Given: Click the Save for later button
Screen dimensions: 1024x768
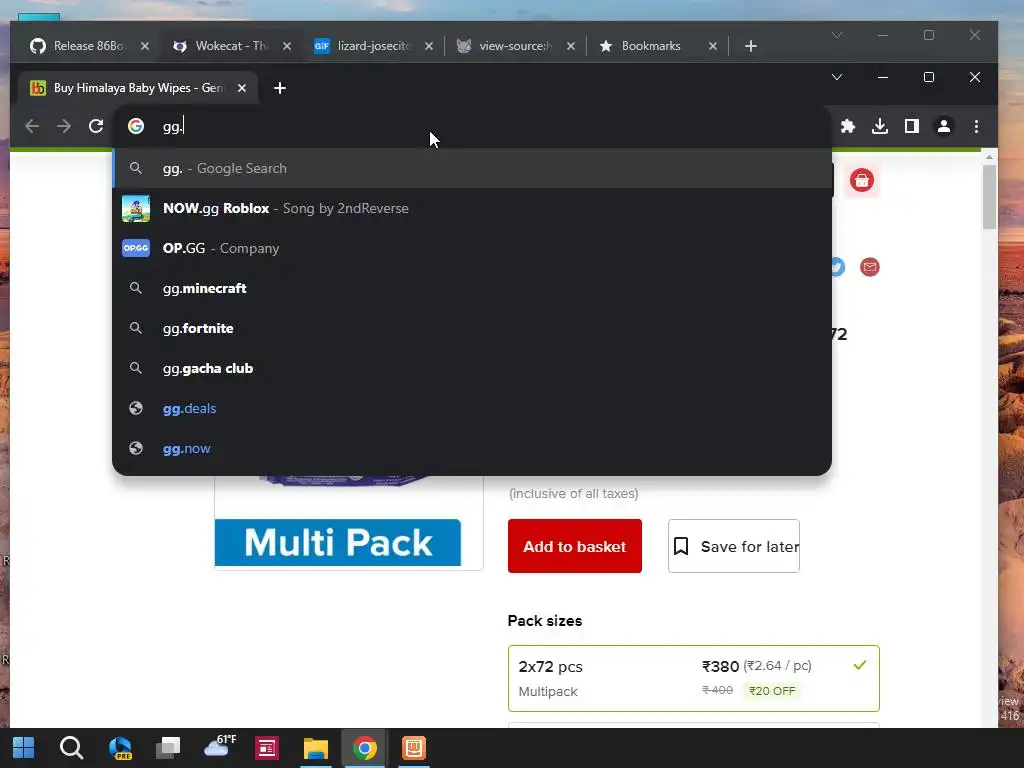Looking at the screenshot, I should (x=733, y=546).
